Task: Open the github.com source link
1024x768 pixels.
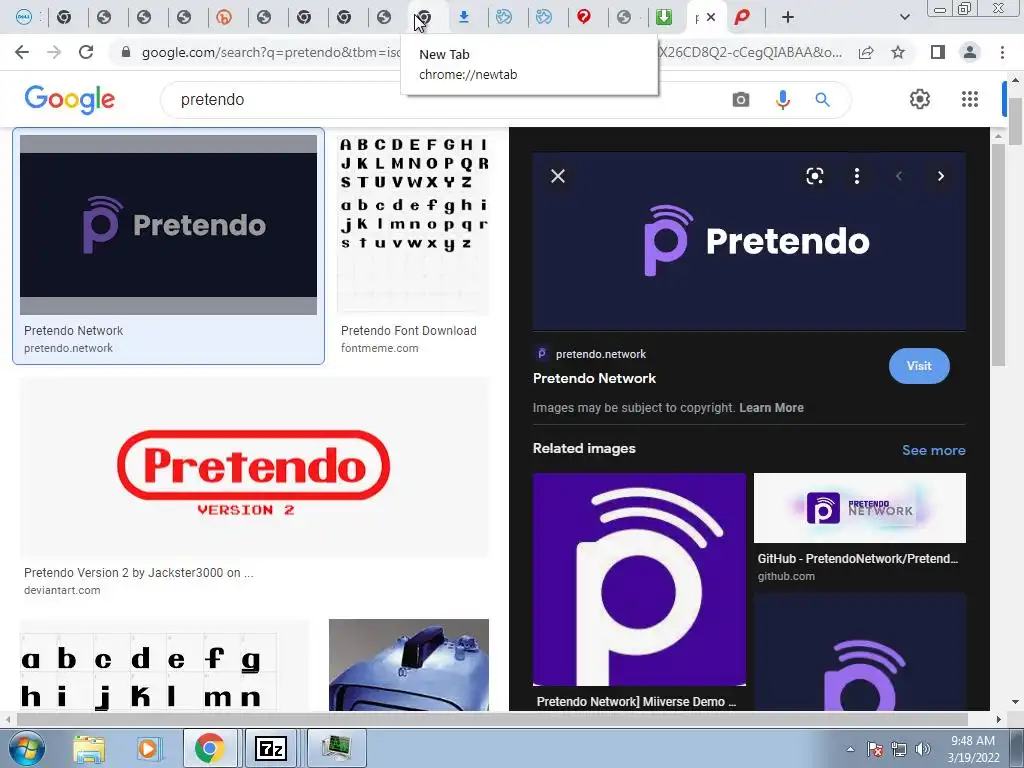Action: pyautogui.click(x=786, y=576)
